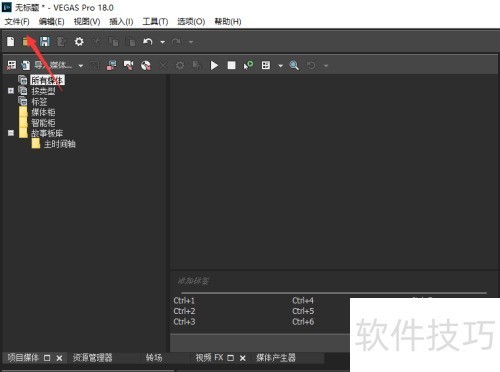Screen dimensions: 500x372
Task: Close the 视频 FX panel with its X
Action: click(x=243, y=358)
